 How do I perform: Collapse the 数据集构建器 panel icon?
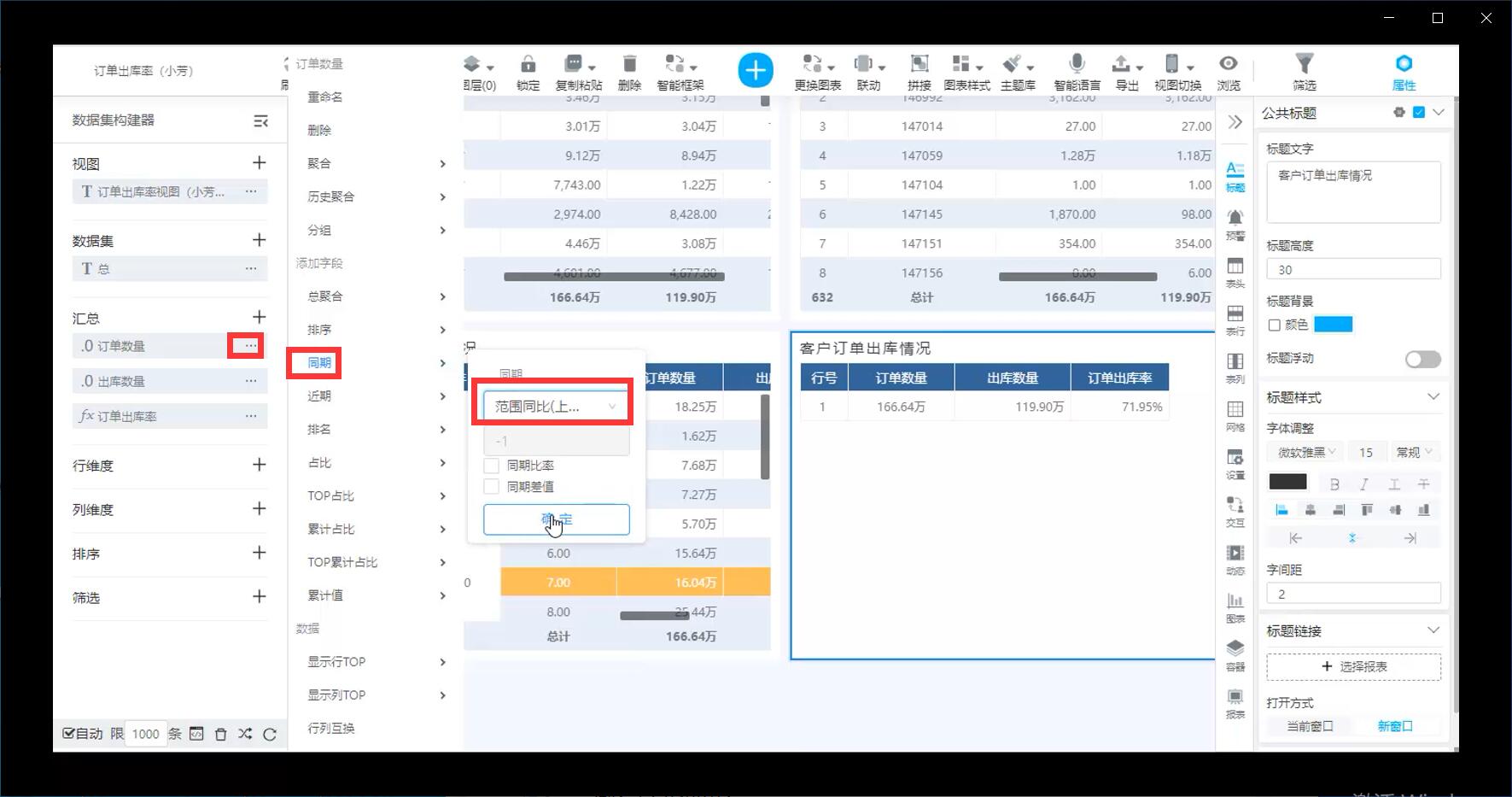tap(260, 121)
